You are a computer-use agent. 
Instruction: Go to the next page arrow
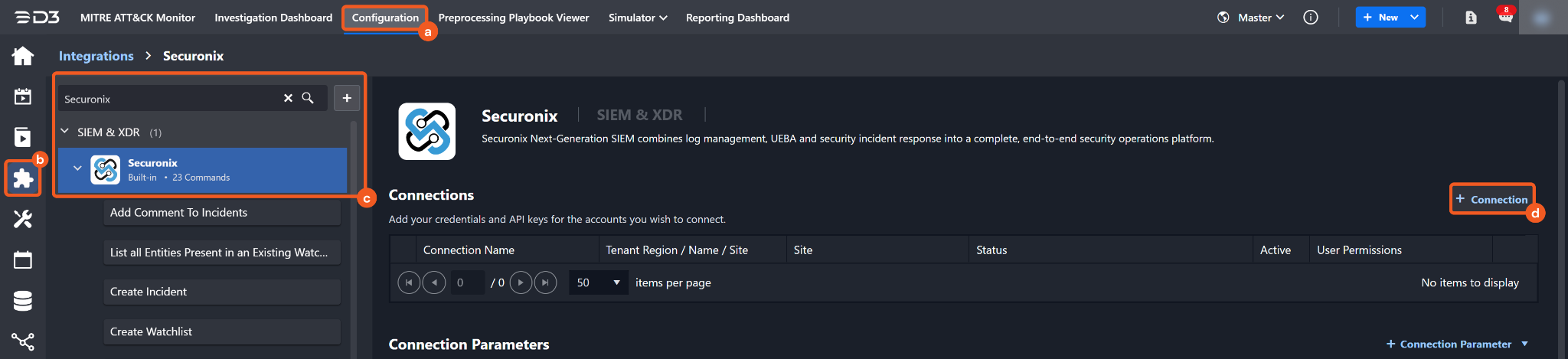tap(521, 282)
